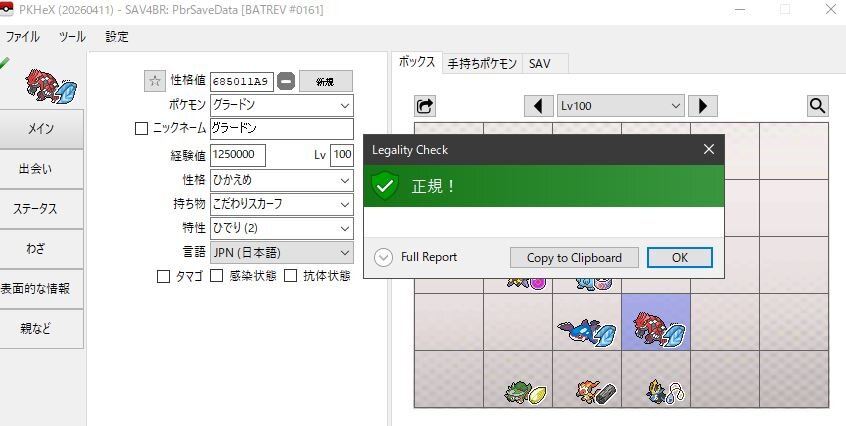Switch to the 手持ちポケモン tab
The image size is (846, 426).
click(481, 63)
